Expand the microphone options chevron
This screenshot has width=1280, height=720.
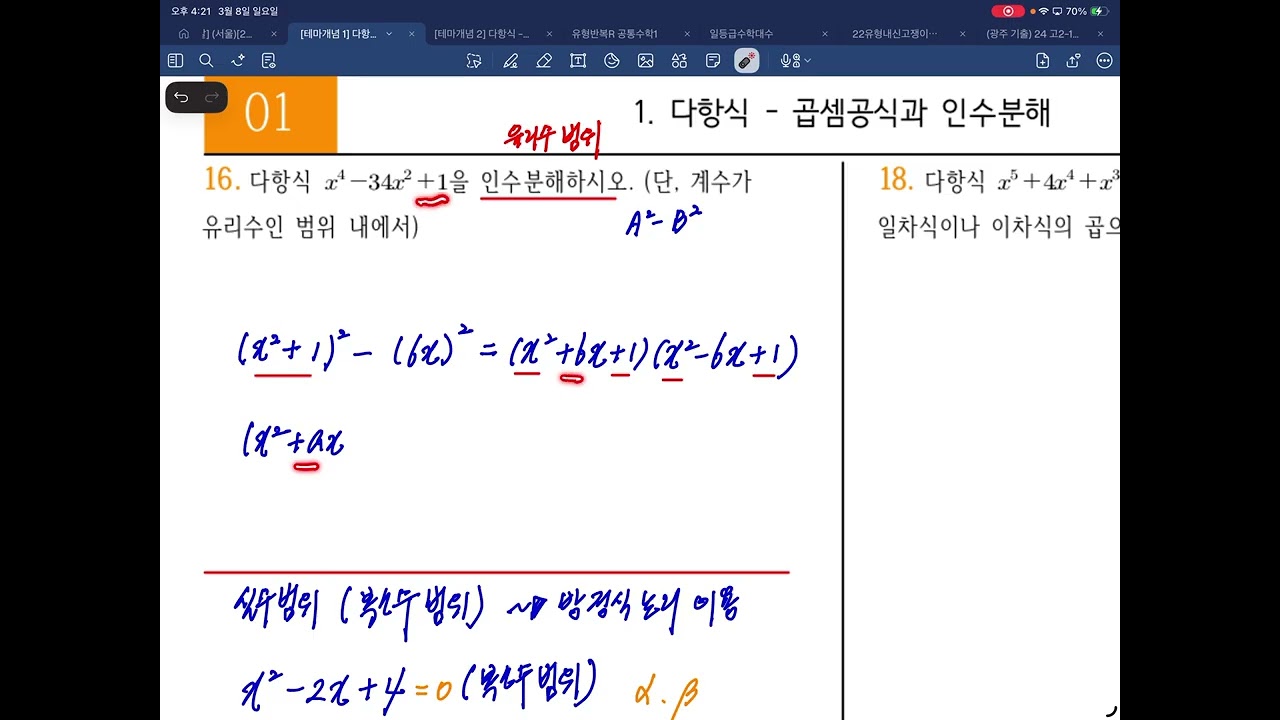pos(807,61)
